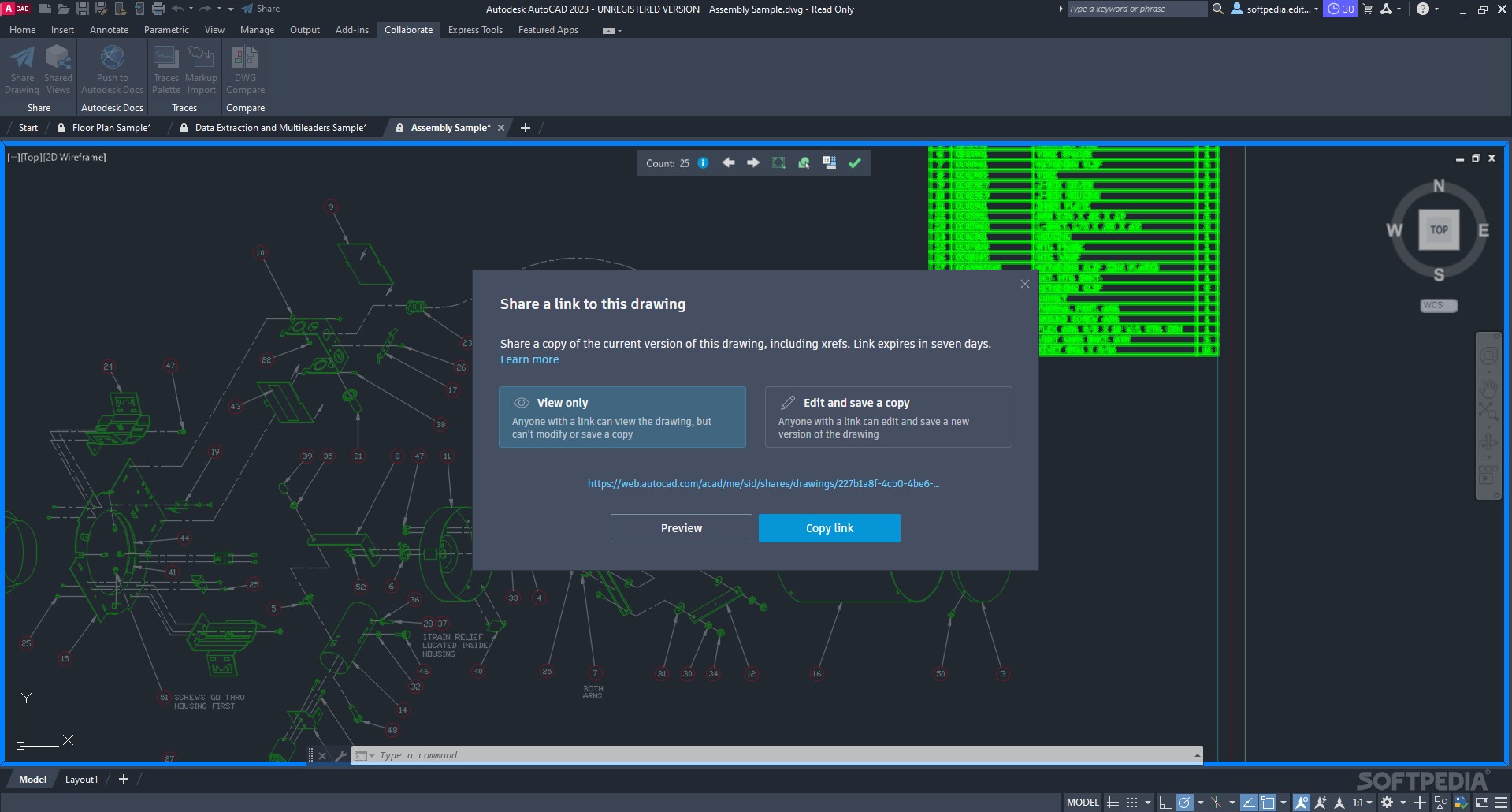Expand the snap mode settings arrow

point(1148,803)
